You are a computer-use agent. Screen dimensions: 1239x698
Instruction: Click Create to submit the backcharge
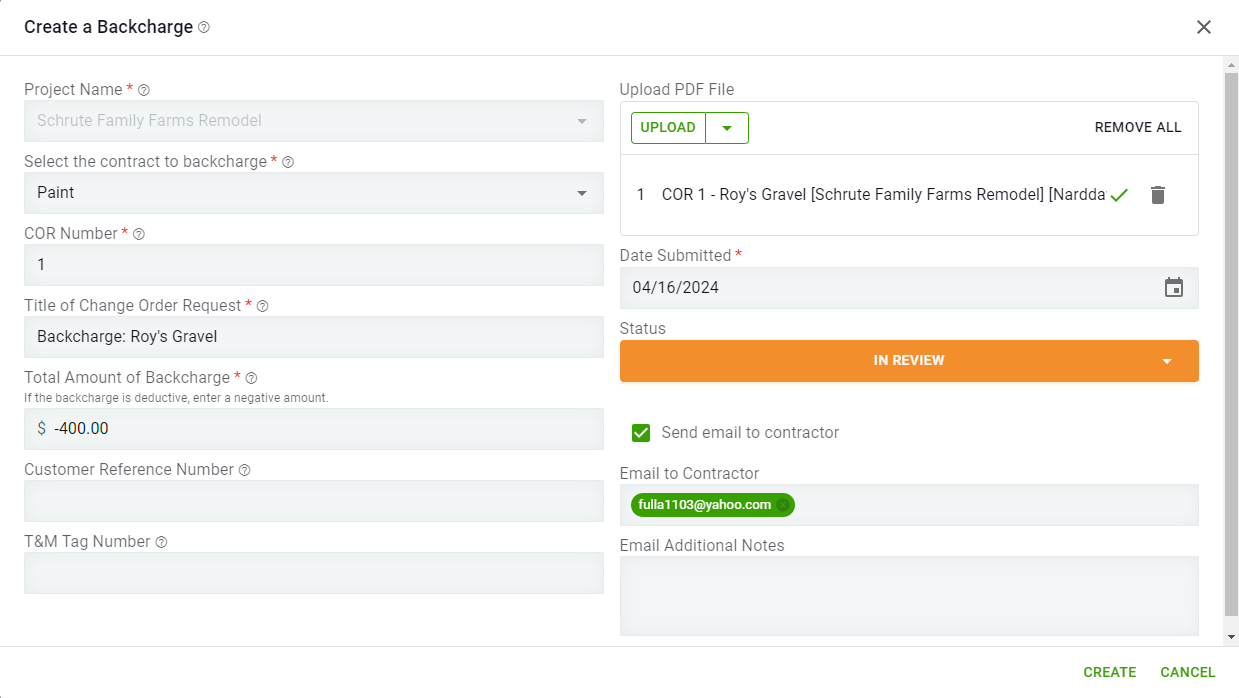pos(1110,673)
